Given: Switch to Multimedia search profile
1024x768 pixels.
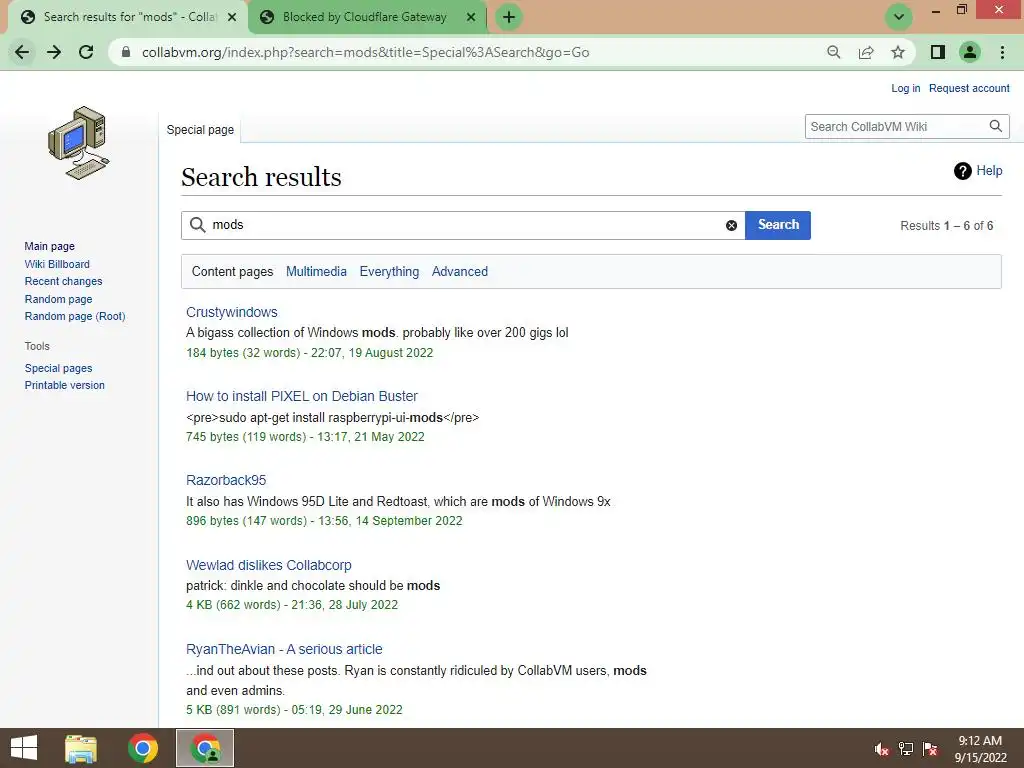Looking at the screenshot, I should click(316, 272).
